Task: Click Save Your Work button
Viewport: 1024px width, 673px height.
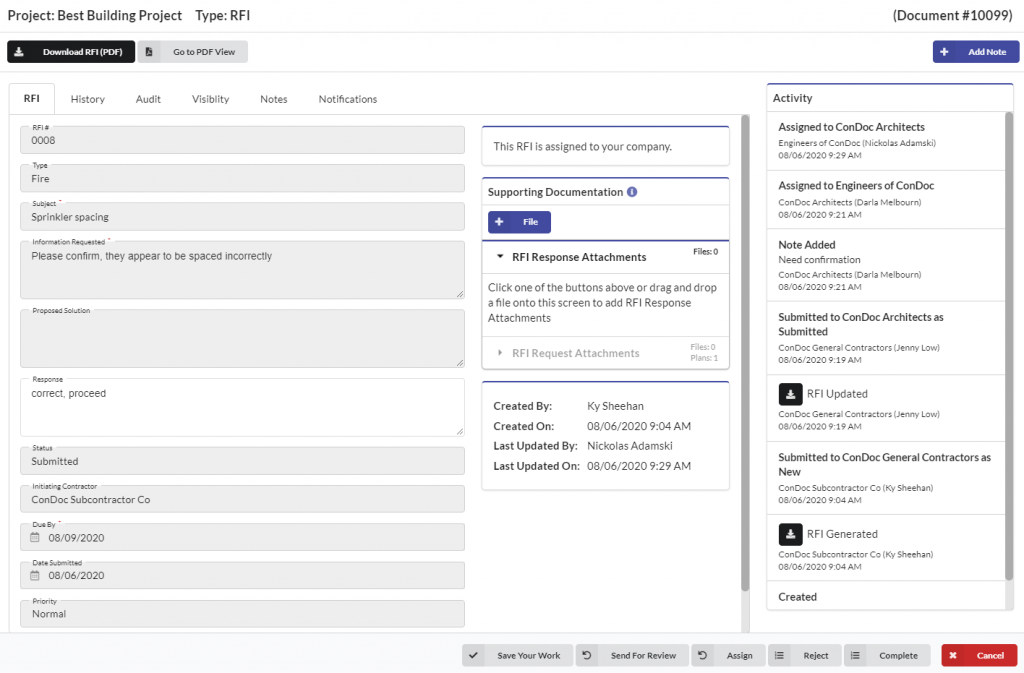Action: (x=517, y=655)
